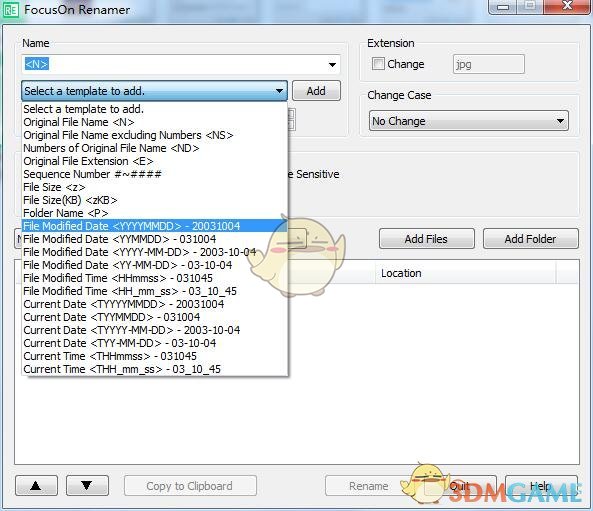Select File Modified Date <YYYYMMDD> option
The height and width of the screenshot is (511, 593).
[154, 226]
